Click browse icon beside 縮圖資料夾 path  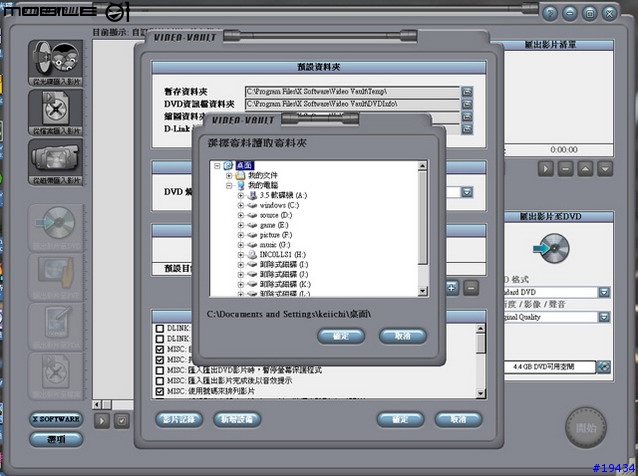point(467,117)
